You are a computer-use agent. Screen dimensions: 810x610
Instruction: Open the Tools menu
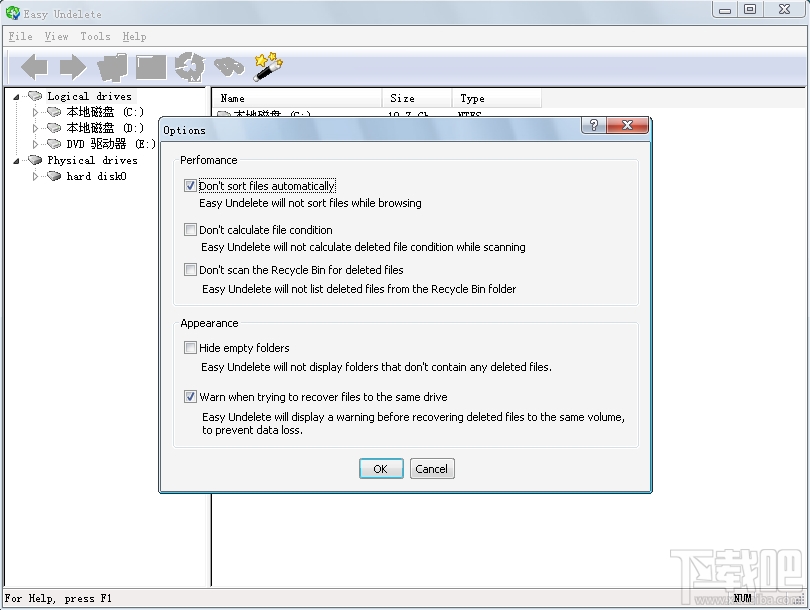[95, 36]
